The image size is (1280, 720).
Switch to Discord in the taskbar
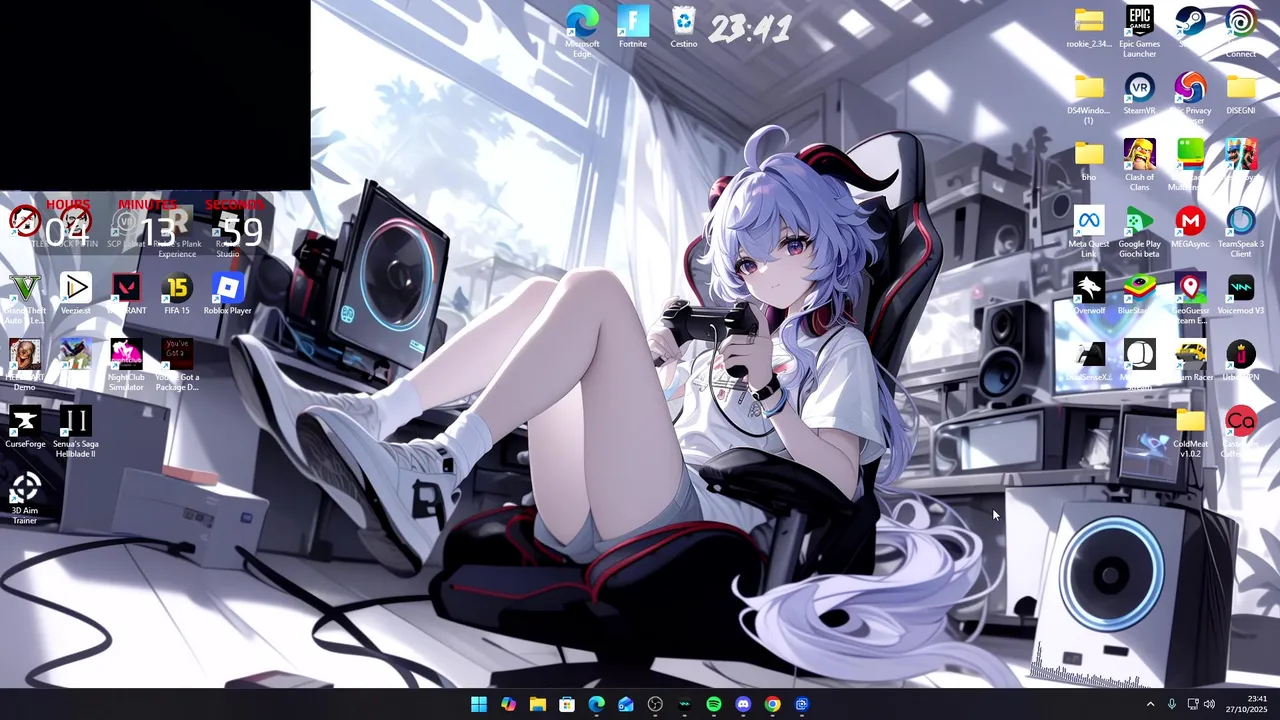coord(743,704)
